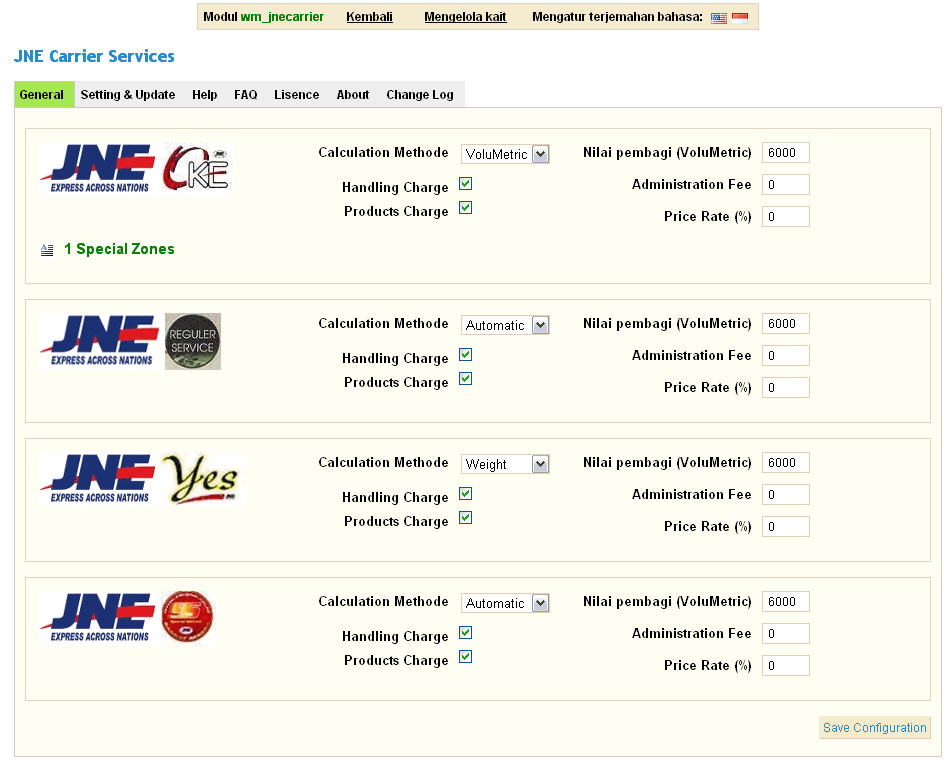
Task: Click the red SS service logo
Action: [x=188, y=617]
